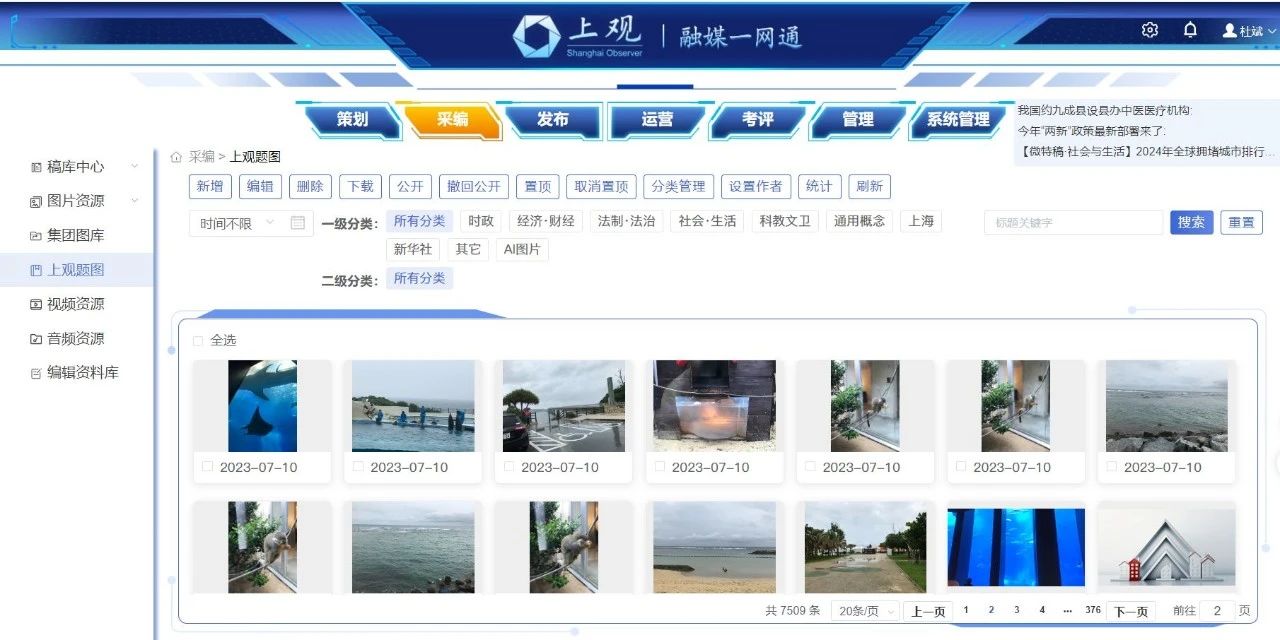
Task: Open the calendar date picker icon
Action: 298,223
